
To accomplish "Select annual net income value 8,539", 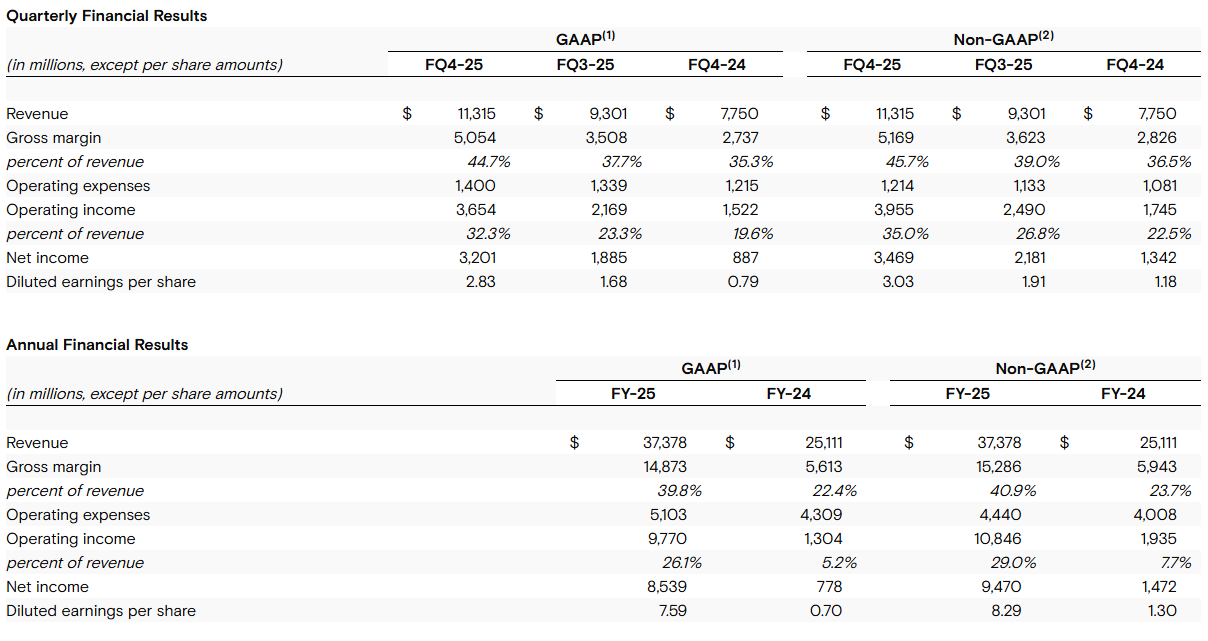I will tap(667, 587).
